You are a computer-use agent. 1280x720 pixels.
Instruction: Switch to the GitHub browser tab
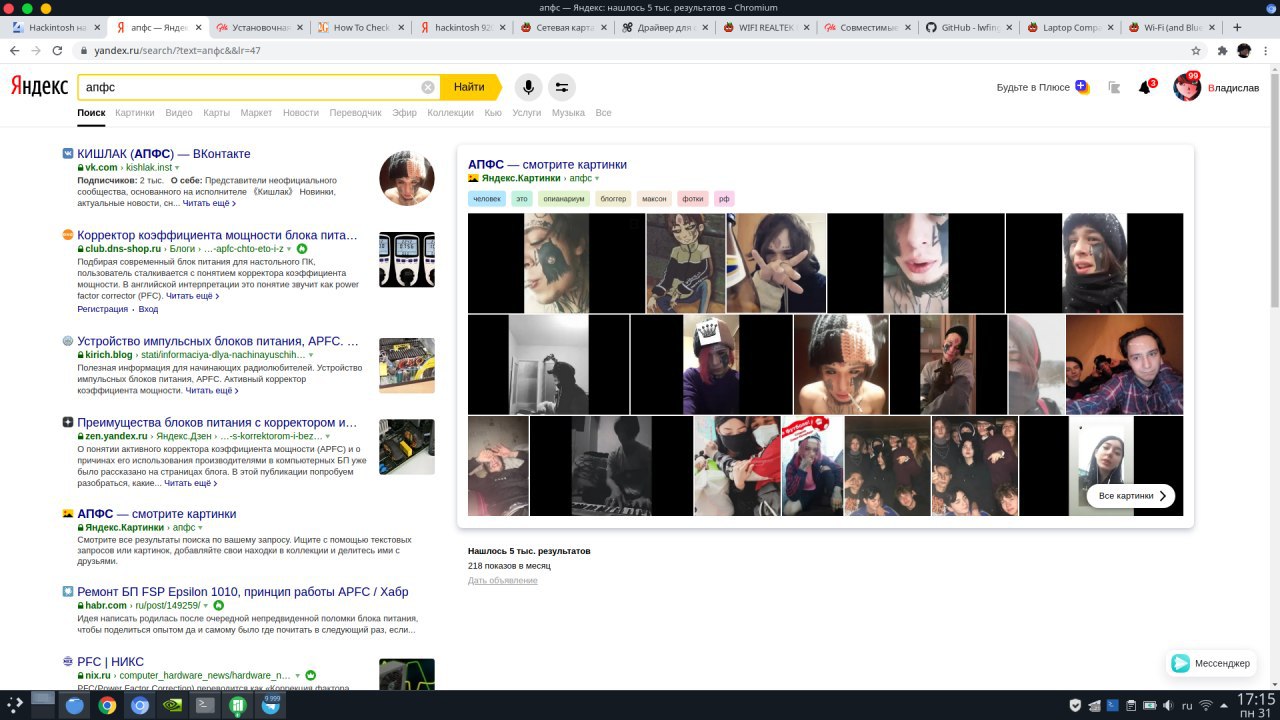click(x=966, y=27)
